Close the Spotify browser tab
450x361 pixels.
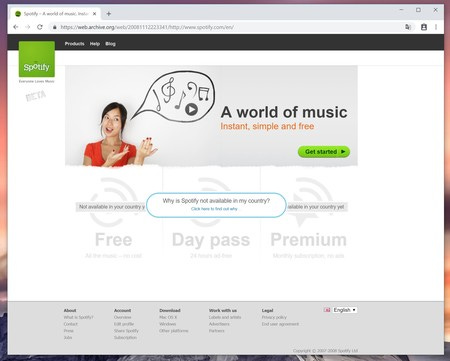95,14
